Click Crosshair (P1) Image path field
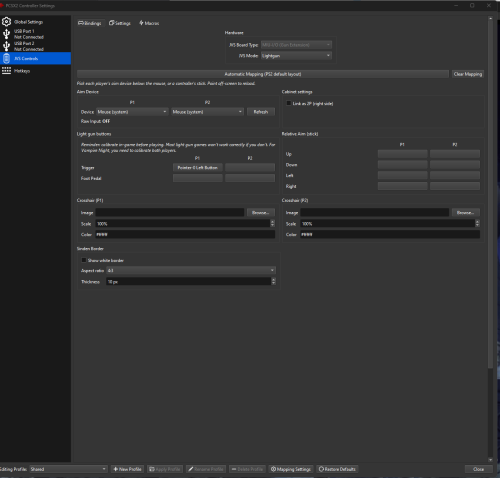Viewport: 500px width, 478px height. (170, 213)
